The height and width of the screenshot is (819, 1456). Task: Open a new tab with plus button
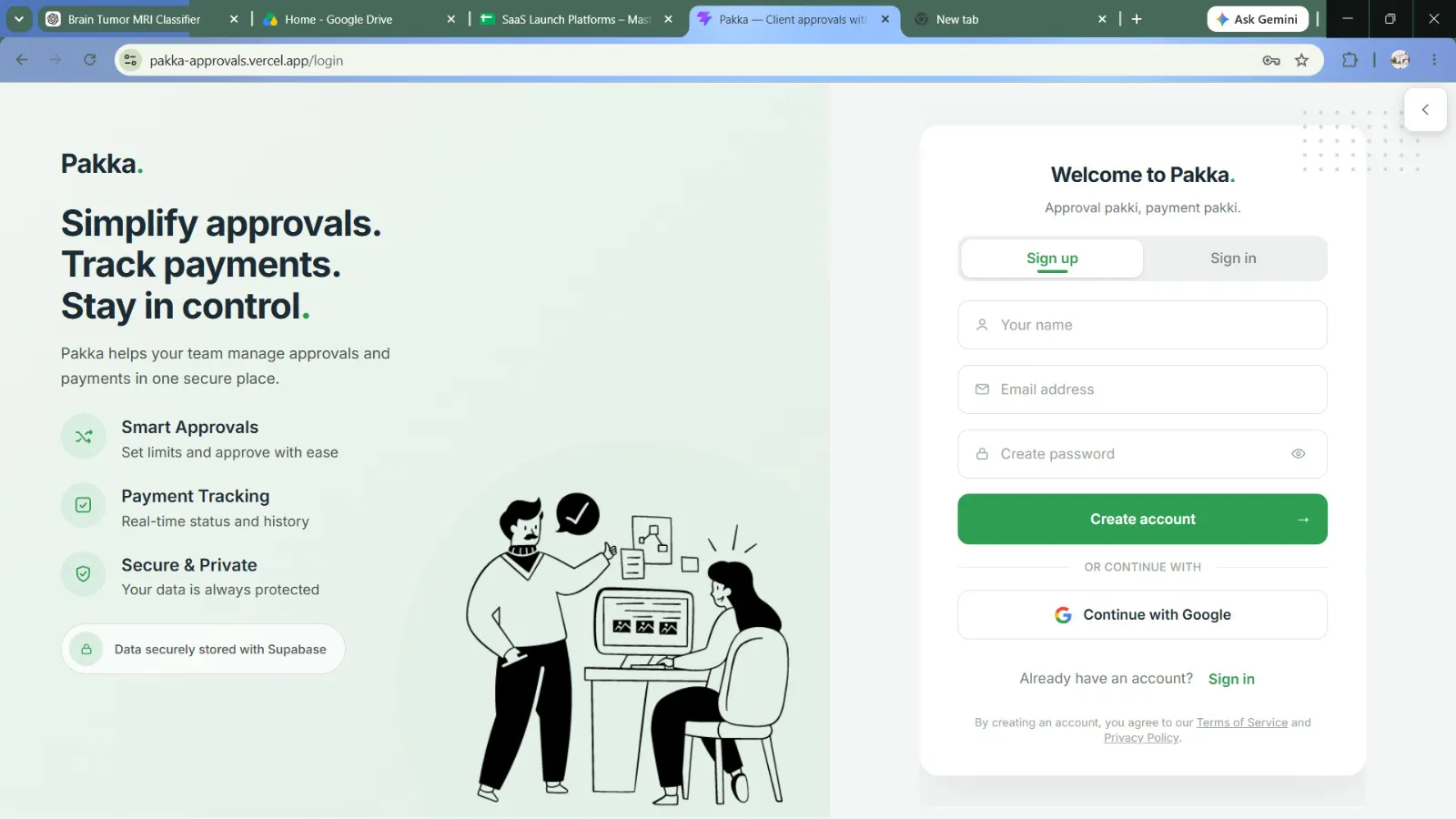(1137, 19)
